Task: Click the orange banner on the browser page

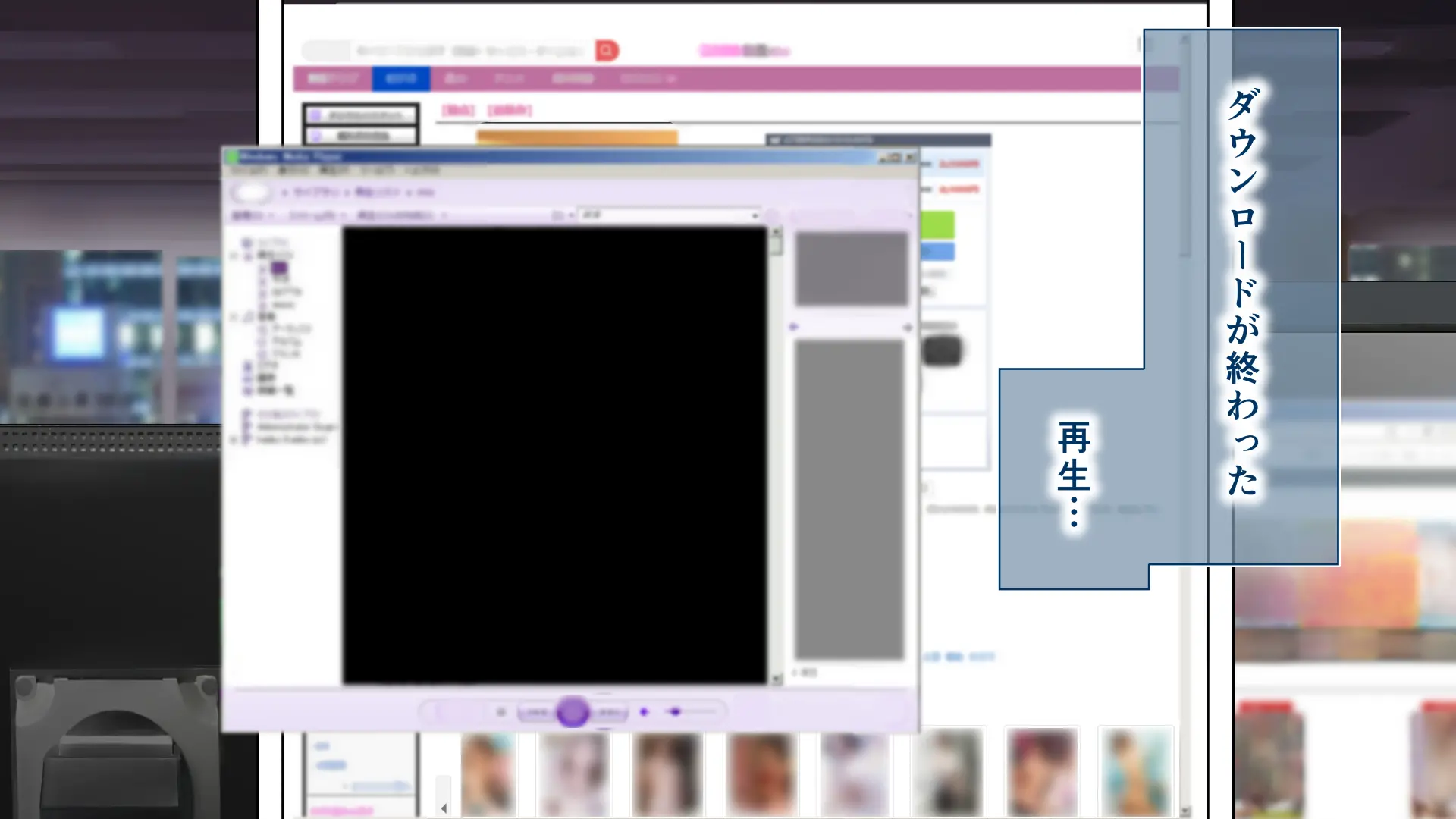Action: pyautogui.click(x=577, y=137)
